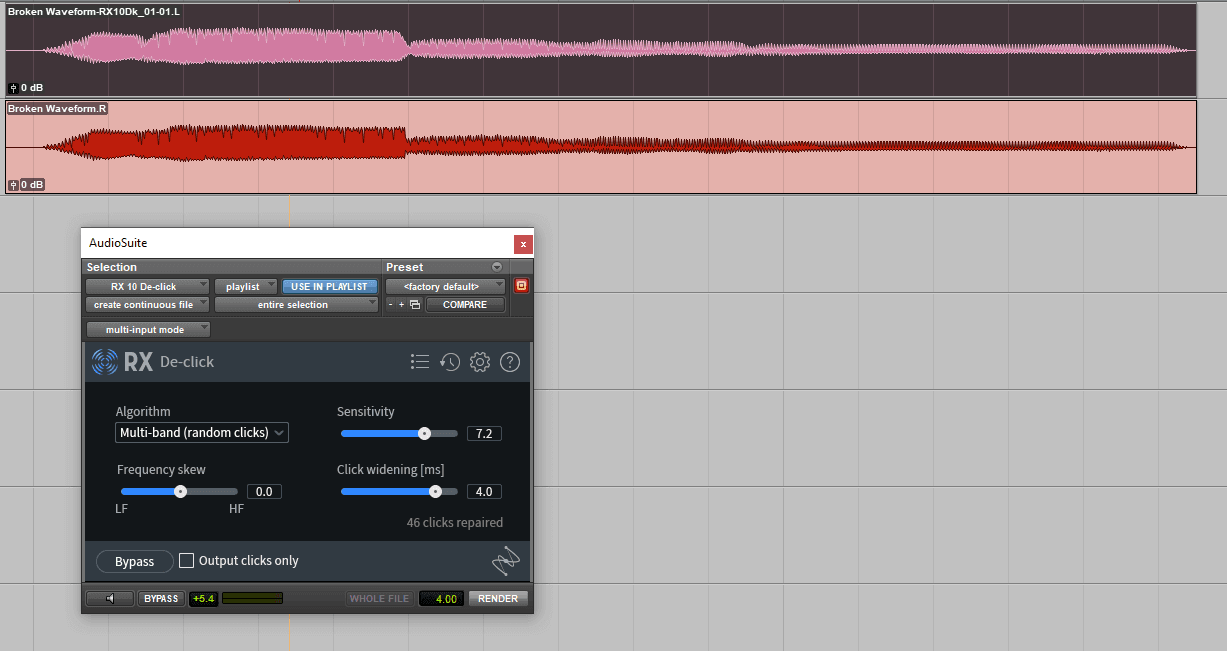Open the factory default preset dropdown
The width and height of the screenshot is (1227, 651).
(446, 287)
